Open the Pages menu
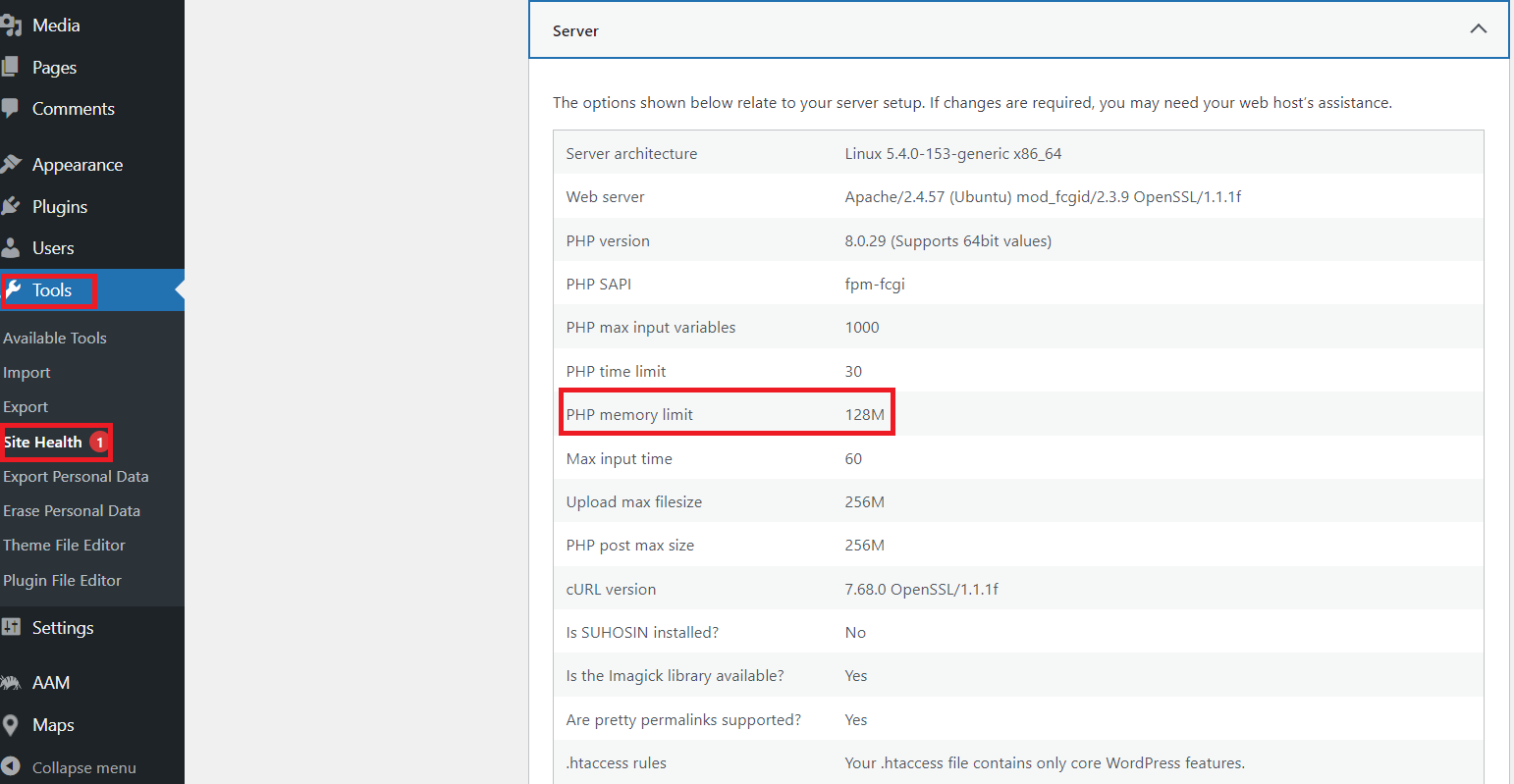1514x784 pixels. click(54, 68)
